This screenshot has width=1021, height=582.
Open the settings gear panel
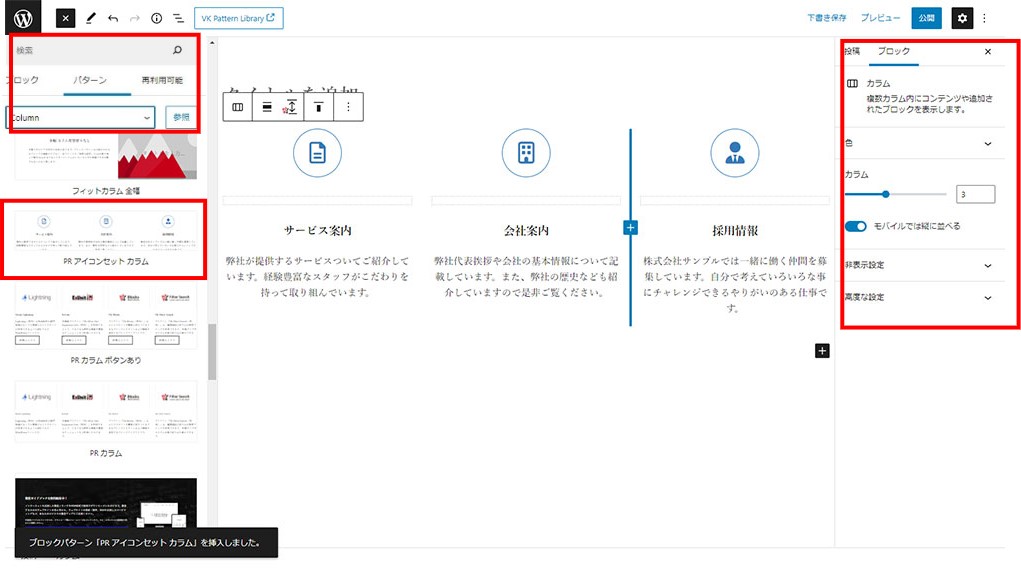coord(961,18)
